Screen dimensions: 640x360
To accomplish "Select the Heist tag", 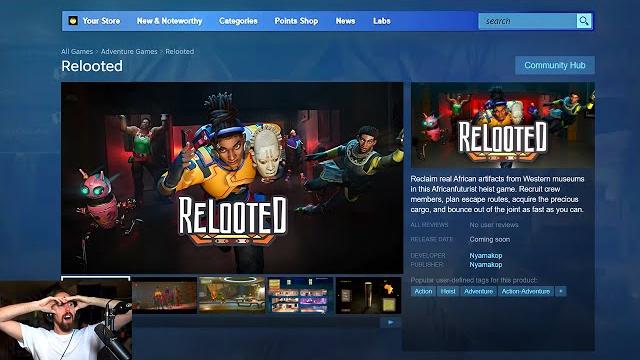I will (448, 291).
